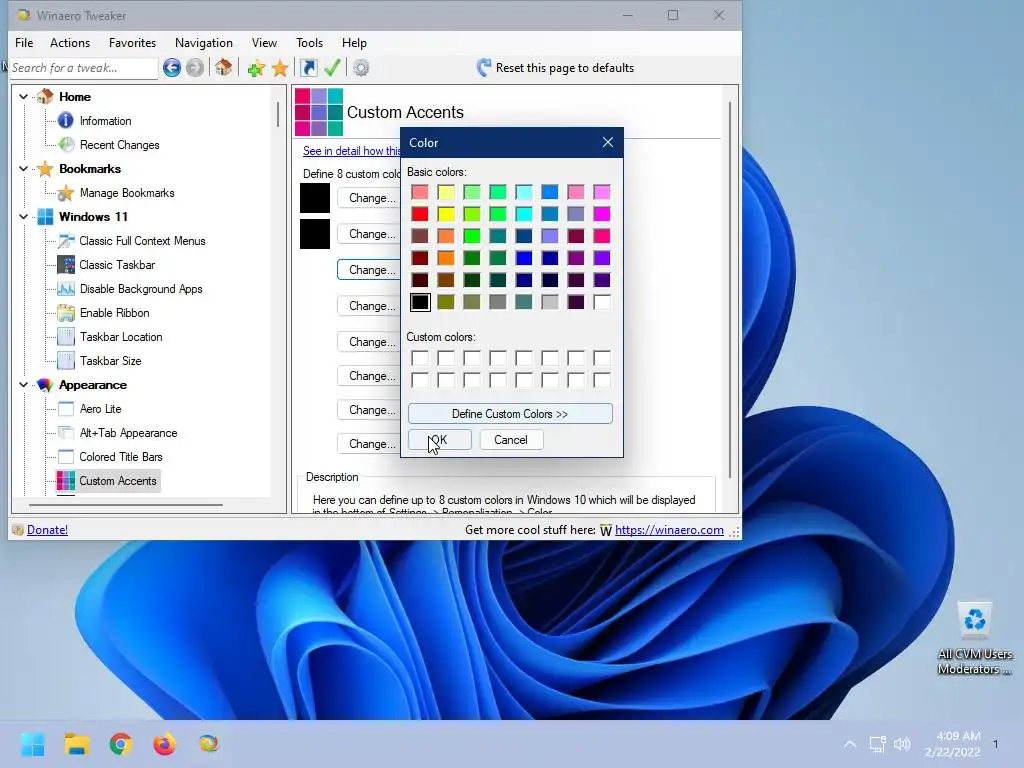Click Cancel in the Color dialog
This screenshot has height=768, width=1024.
point(511,440)
